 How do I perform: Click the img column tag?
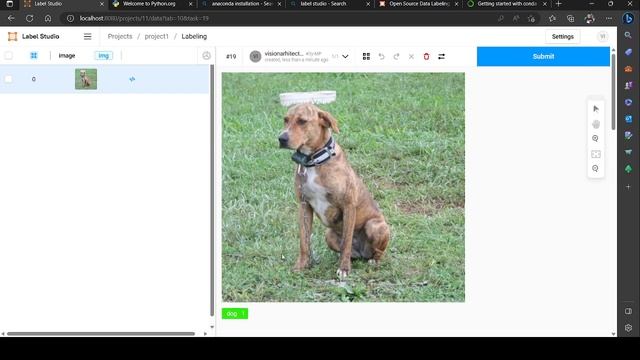(x=104, y=56)
